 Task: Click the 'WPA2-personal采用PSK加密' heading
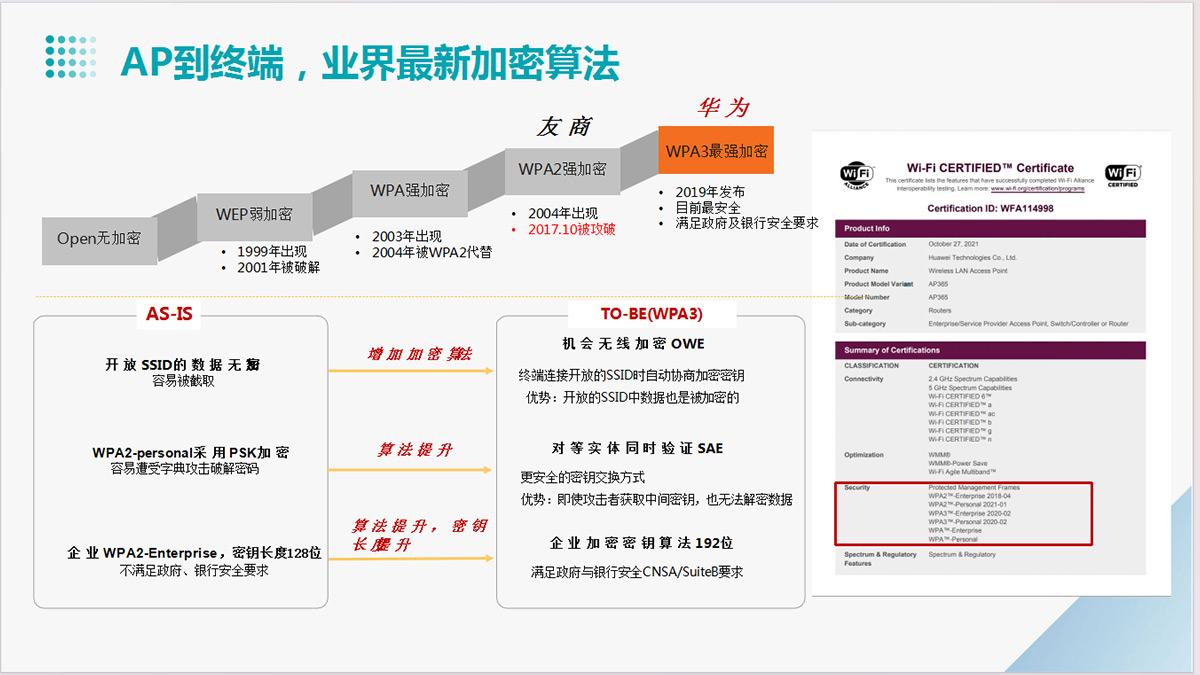pyautogui.click(x=190, y=453)
